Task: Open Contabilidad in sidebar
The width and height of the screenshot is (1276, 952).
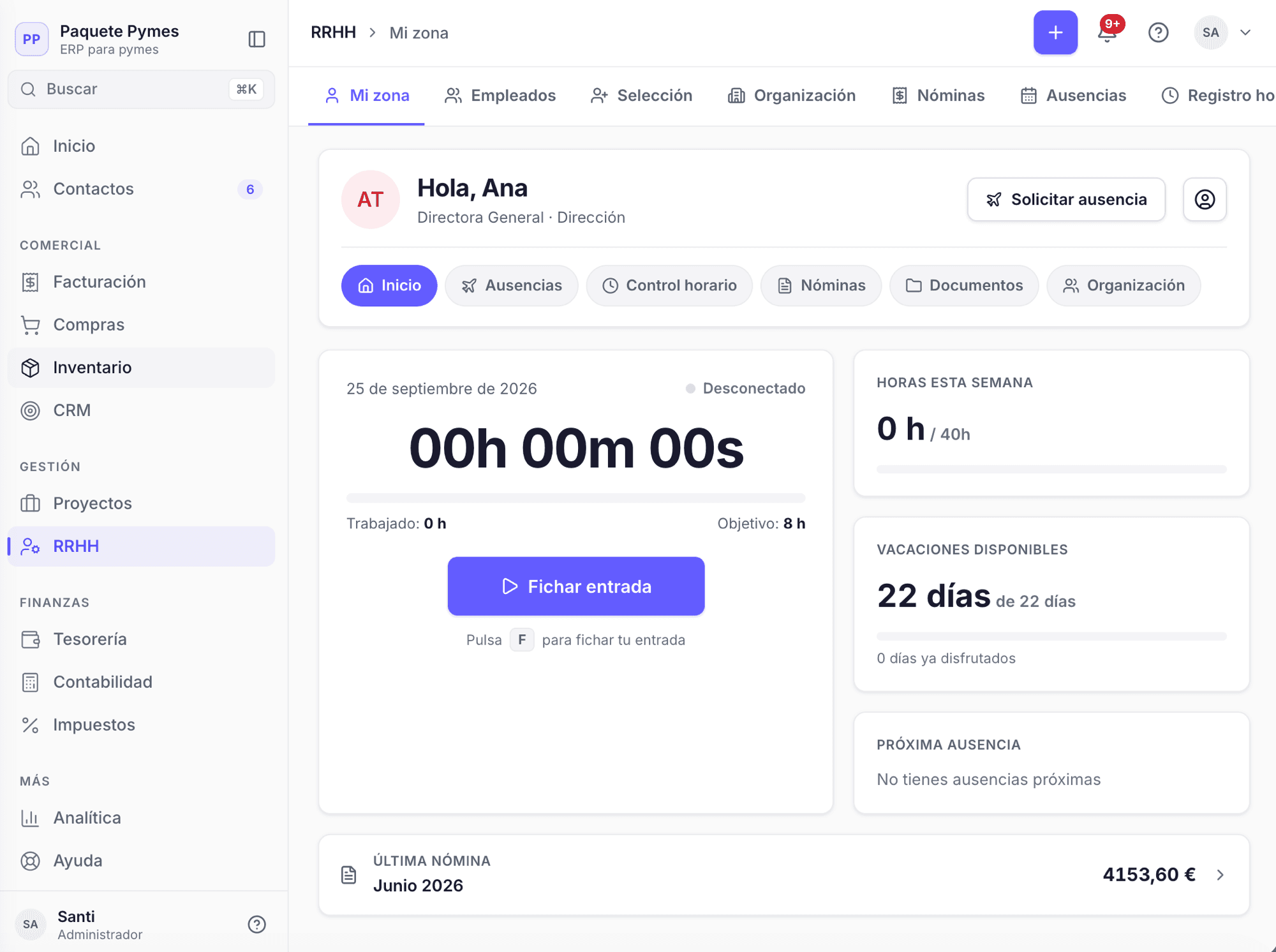Action: pos(141,682)
